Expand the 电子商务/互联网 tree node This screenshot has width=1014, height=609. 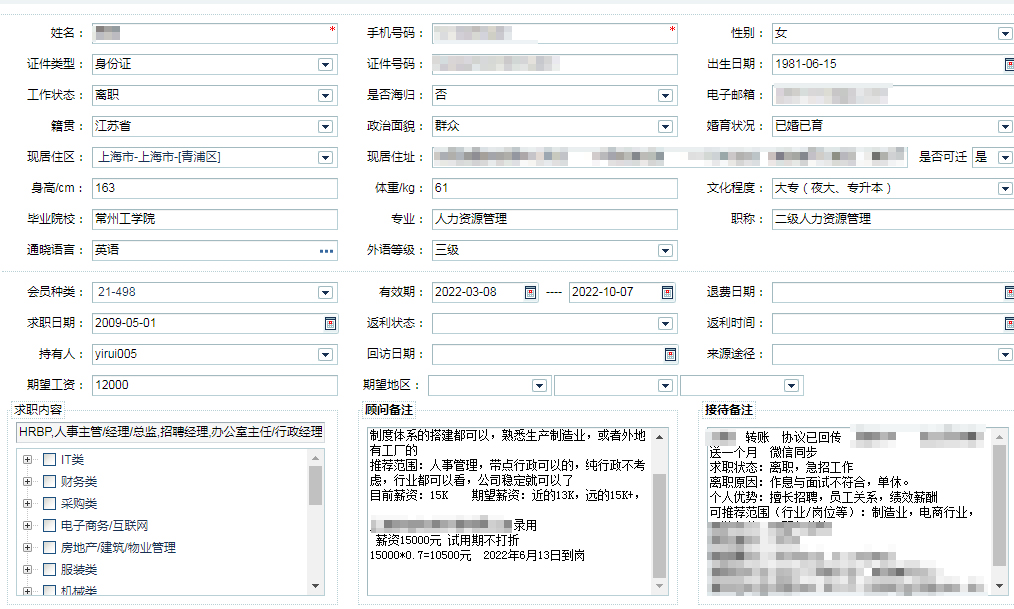[x=27, y=526]
